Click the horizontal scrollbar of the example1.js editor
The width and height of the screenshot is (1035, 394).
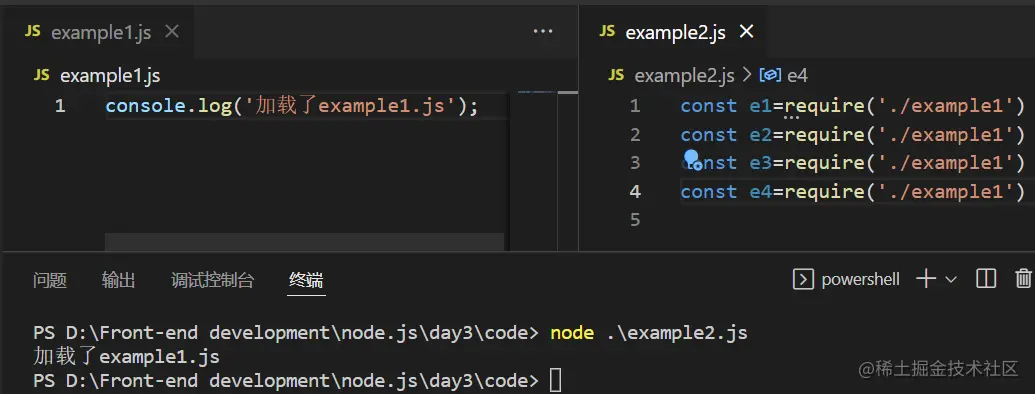(304, 242)
